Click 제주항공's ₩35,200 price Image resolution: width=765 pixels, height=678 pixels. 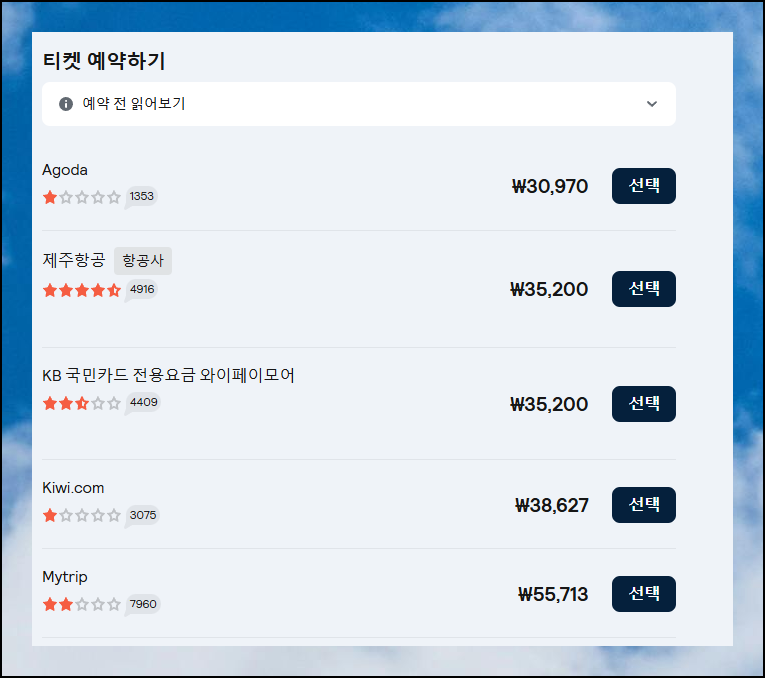[x=549, y=289]
